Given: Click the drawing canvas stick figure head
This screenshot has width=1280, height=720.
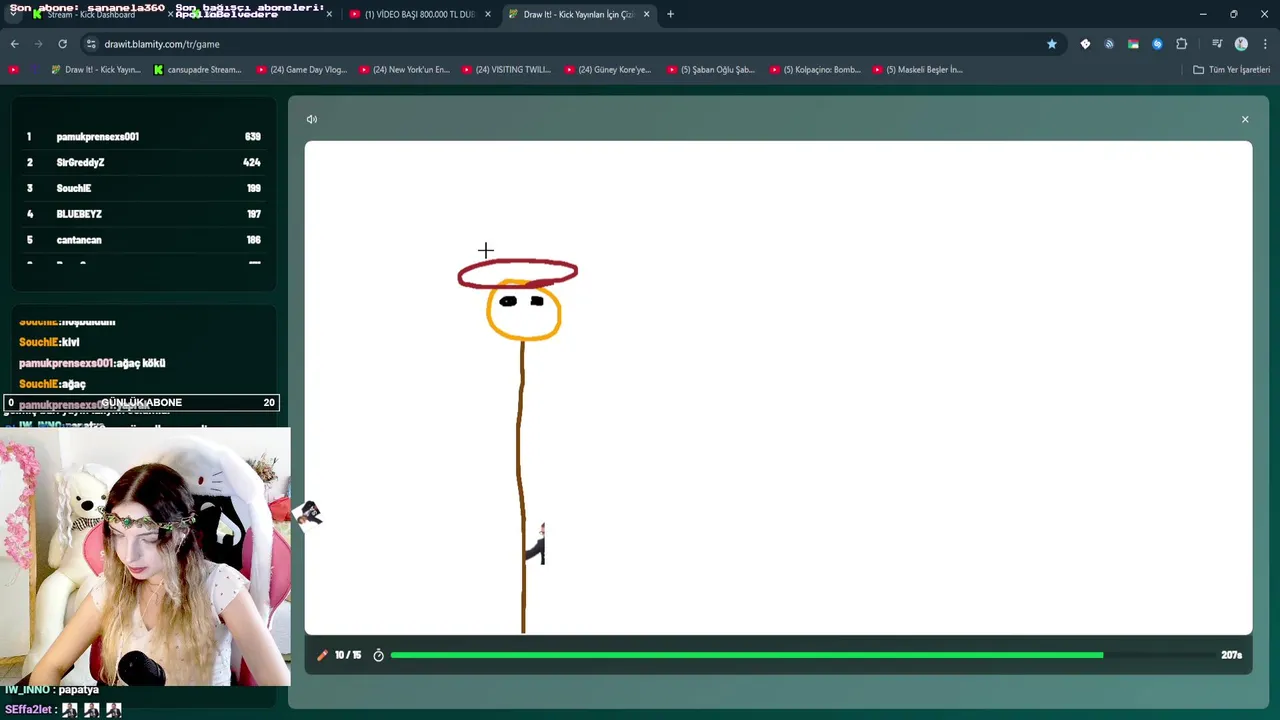Looking at the screenshot, I should click(x=523, y=311).
